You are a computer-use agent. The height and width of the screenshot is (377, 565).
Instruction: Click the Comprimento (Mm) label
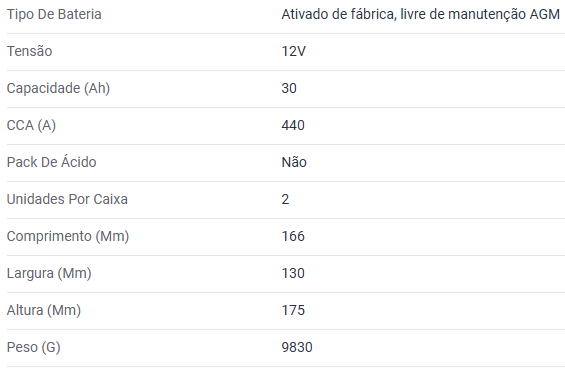(68, 236)
